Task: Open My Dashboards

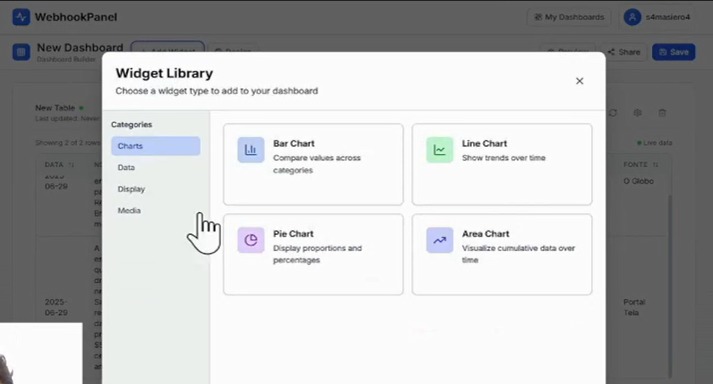Action: click(x=569, y=17)
